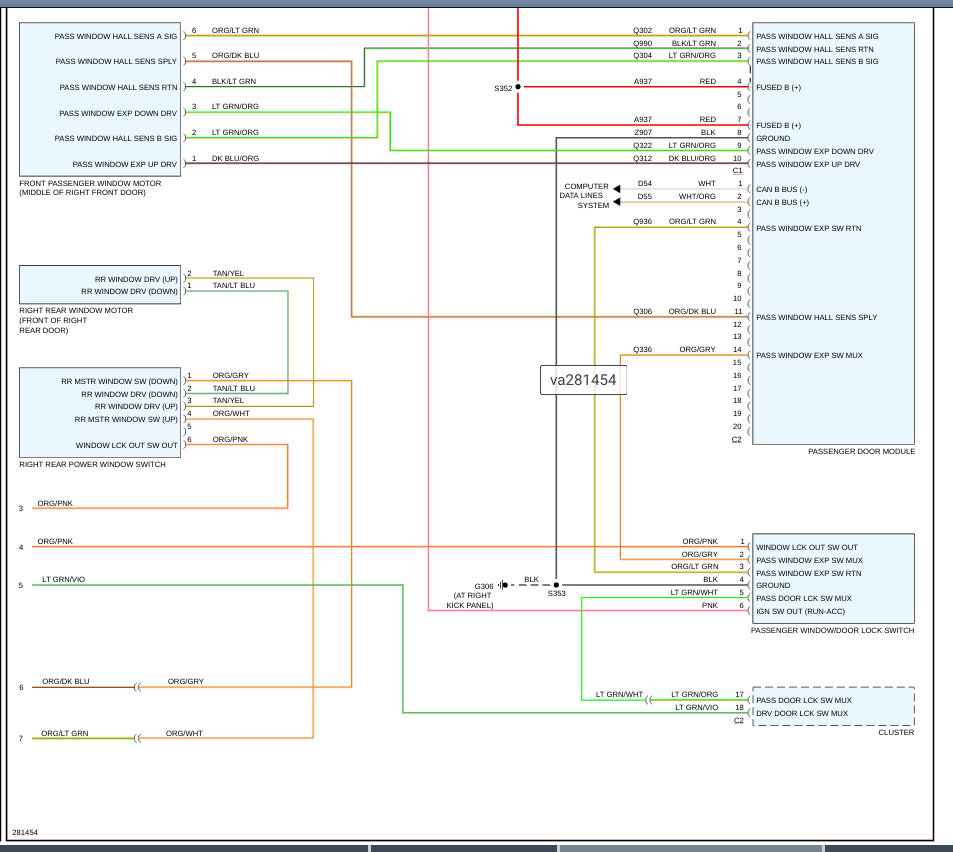Screen dimensions: 953x852
Task: Select PASS DOOR LCK SW MUX in the CLUSTER box
Action: coord(803,701)
